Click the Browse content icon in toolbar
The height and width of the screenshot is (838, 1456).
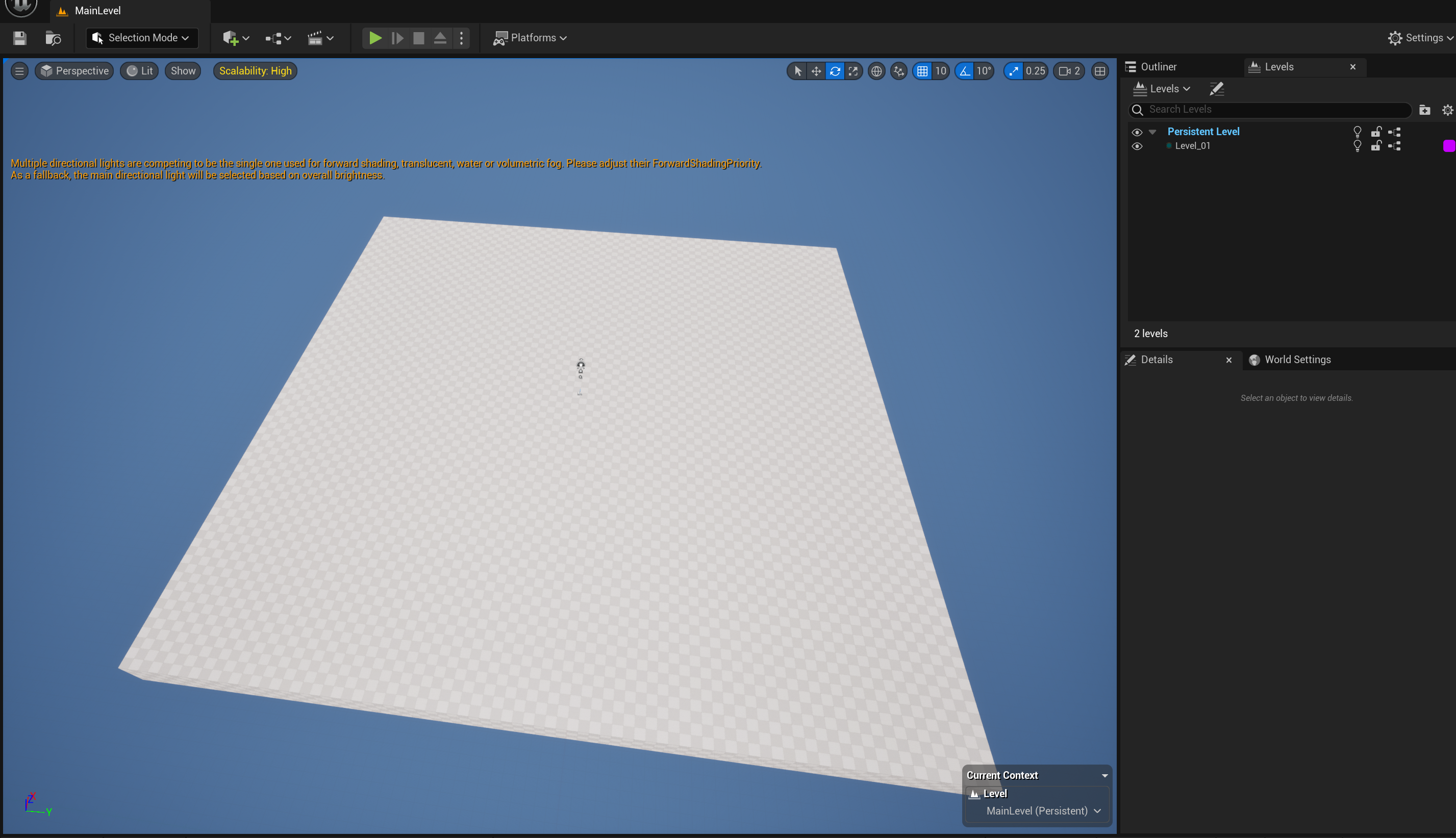[x=53, y=38]
